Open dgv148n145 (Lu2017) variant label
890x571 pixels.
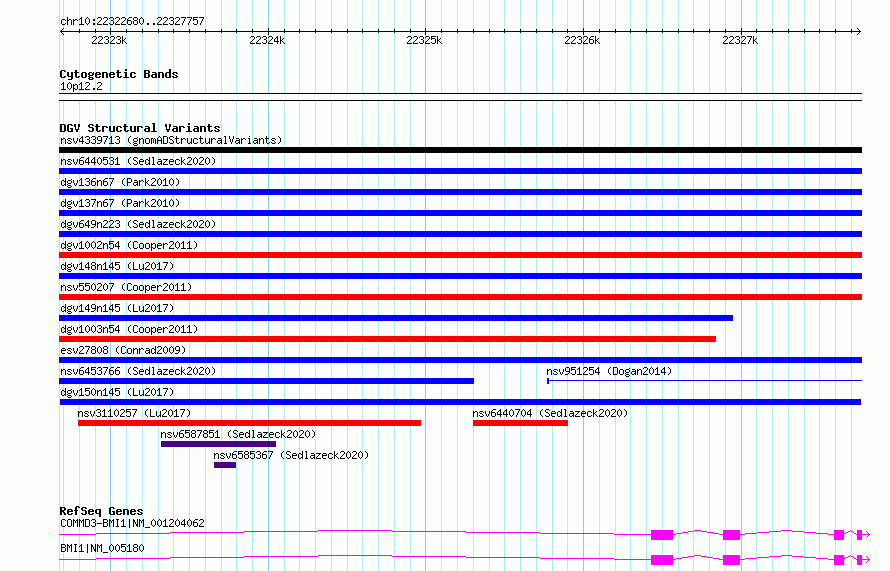(117, 266)
